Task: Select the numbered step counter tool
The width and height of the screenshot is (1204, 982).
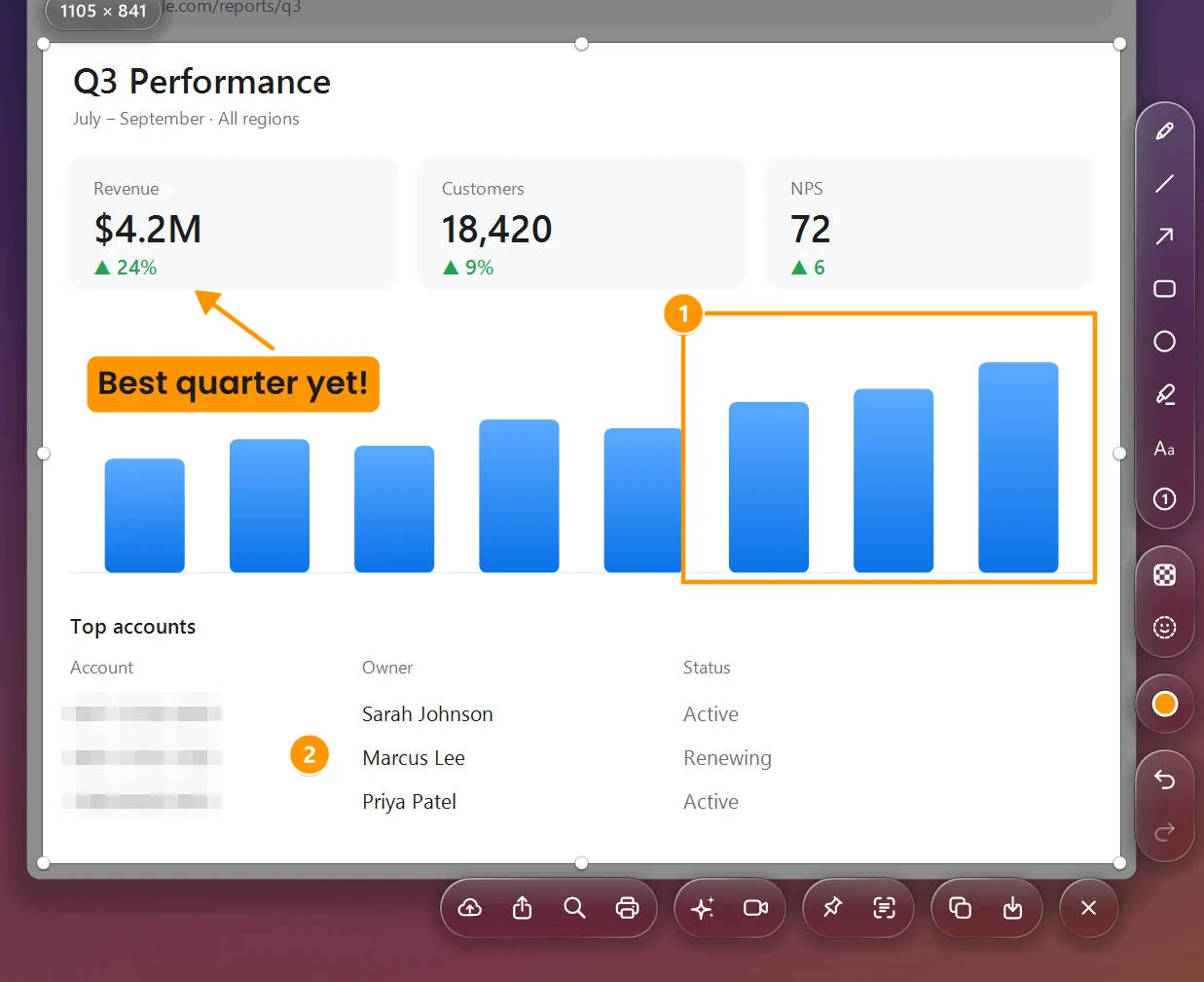Action: pos(1164,499)
